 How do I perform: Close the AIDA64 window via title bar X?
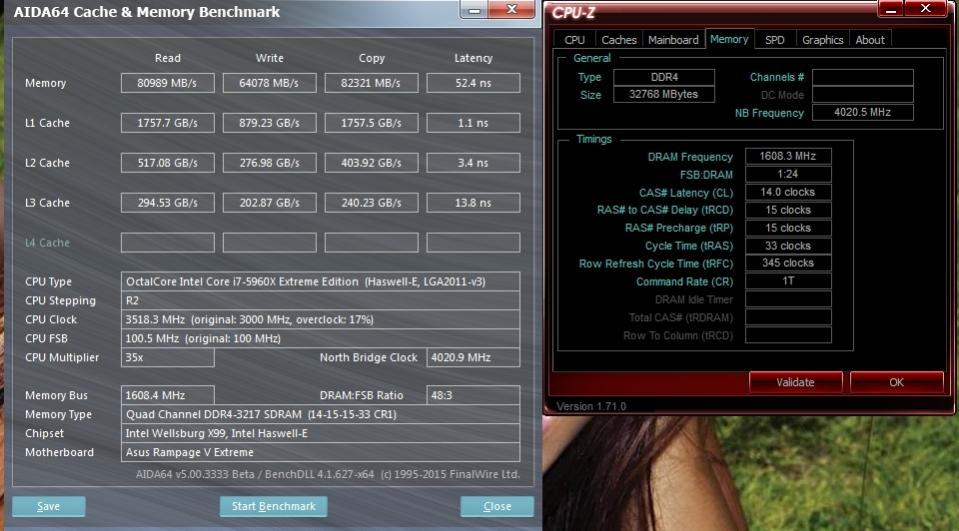coord(512,10)
